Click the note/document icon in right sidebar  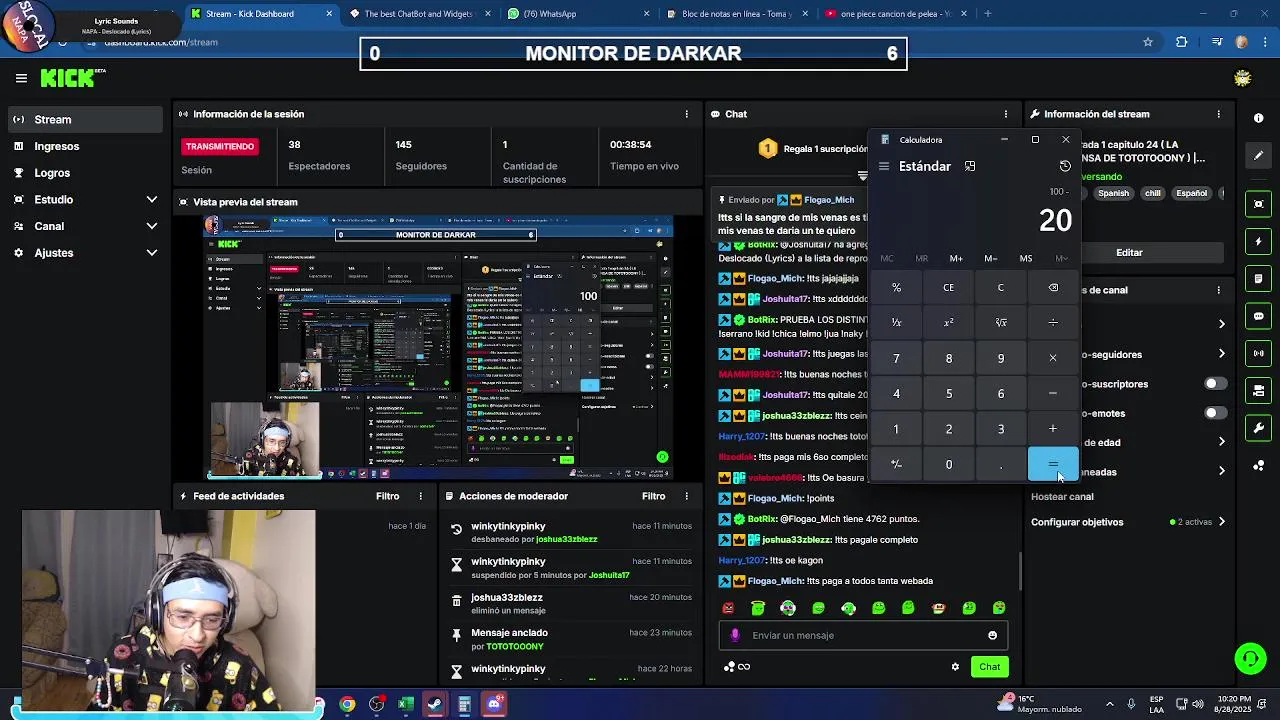coord(1259,279)
